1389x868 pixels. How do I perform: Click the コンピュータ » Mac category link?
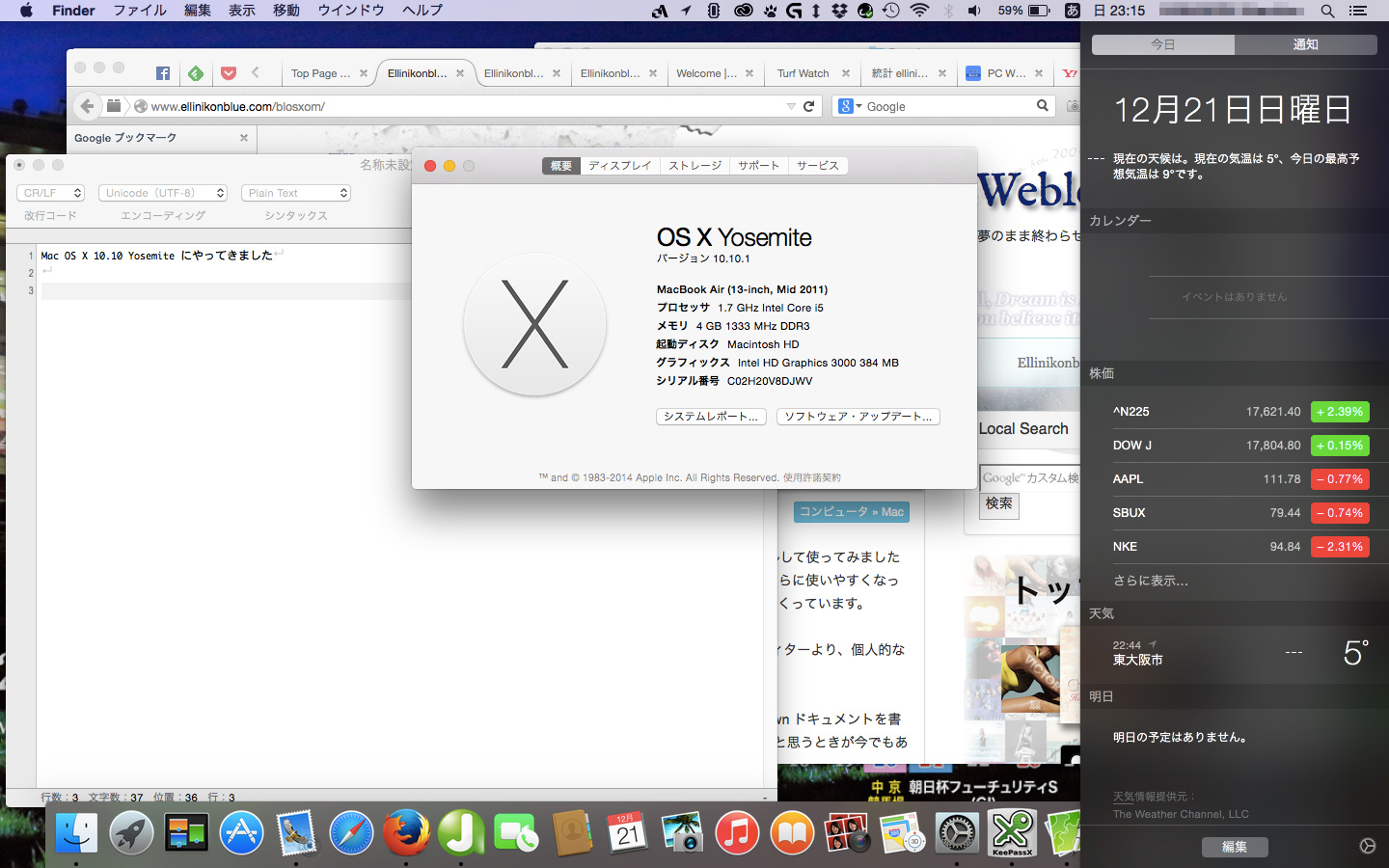coord(852,512)
